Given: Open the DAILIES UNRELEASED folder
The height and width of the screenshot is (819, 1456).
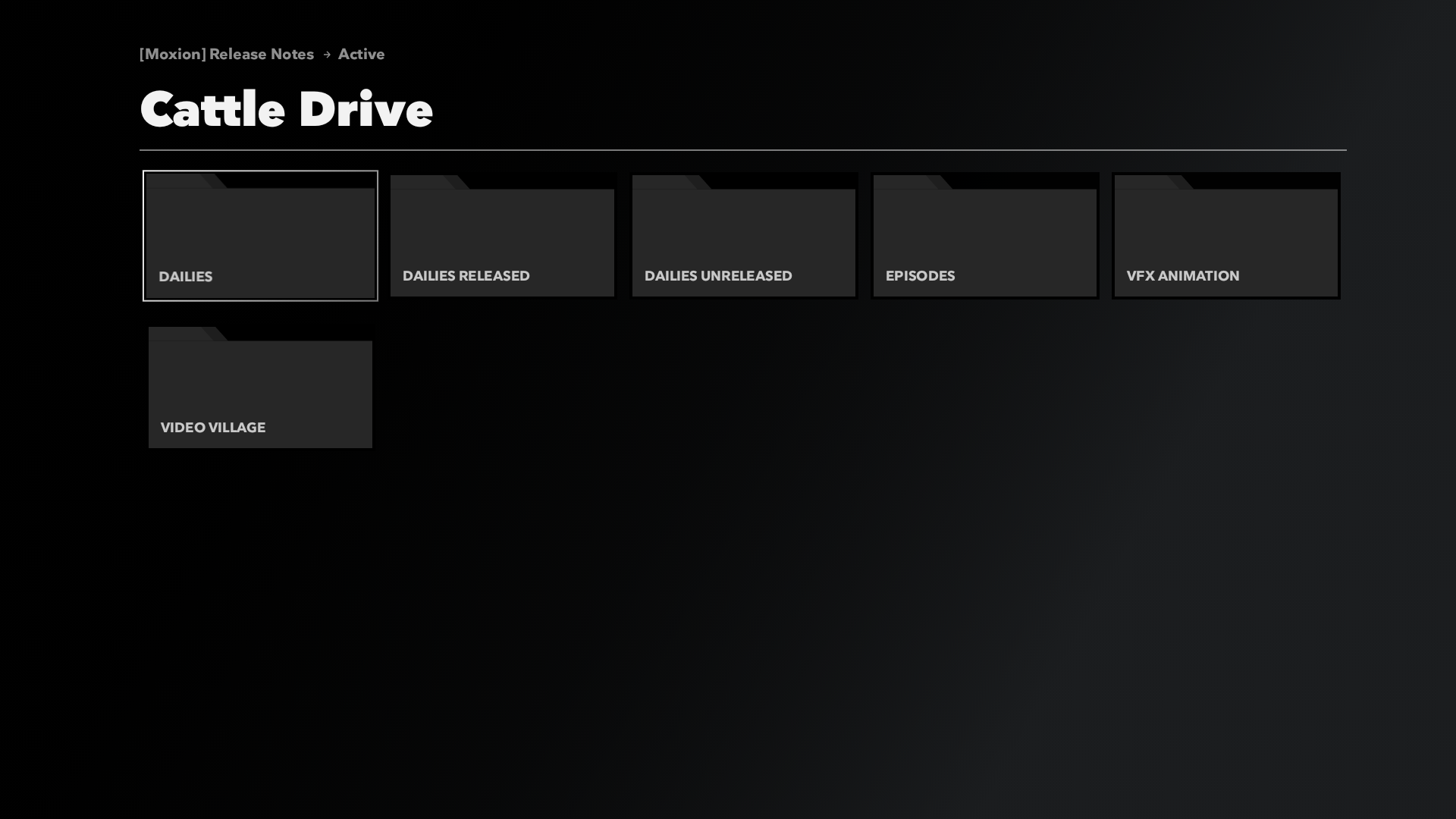Looking at the screenshot, I should (744, 236).
